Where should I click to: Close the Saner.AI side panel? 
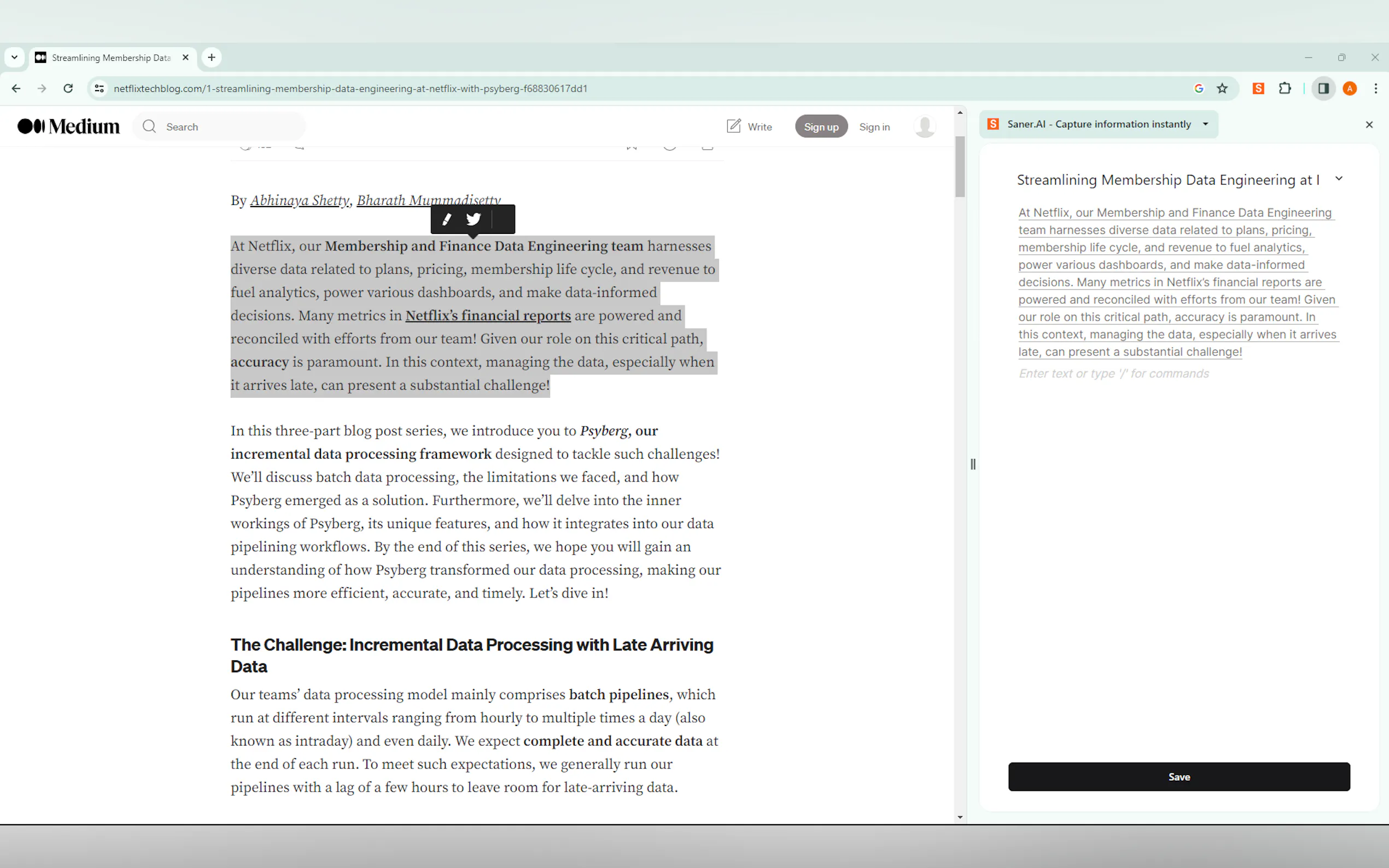[1369, 125]
